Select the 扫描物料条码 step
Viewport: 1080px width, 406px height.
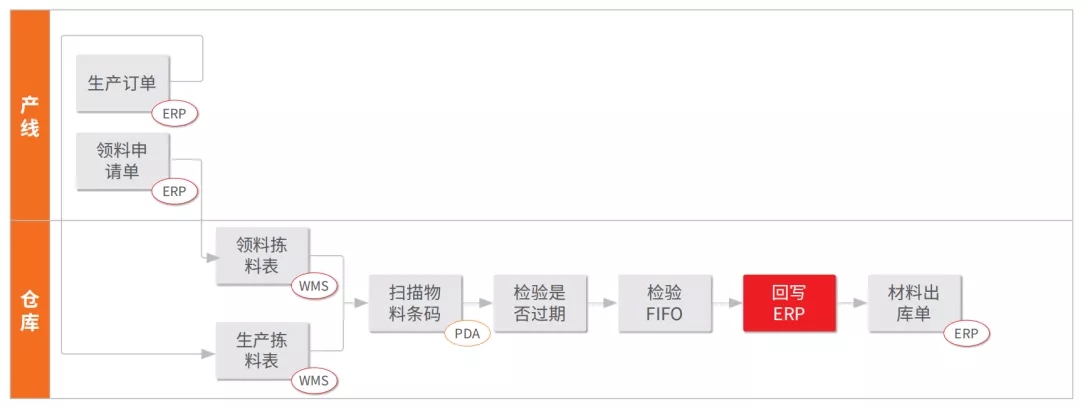[x=414, y=302]
